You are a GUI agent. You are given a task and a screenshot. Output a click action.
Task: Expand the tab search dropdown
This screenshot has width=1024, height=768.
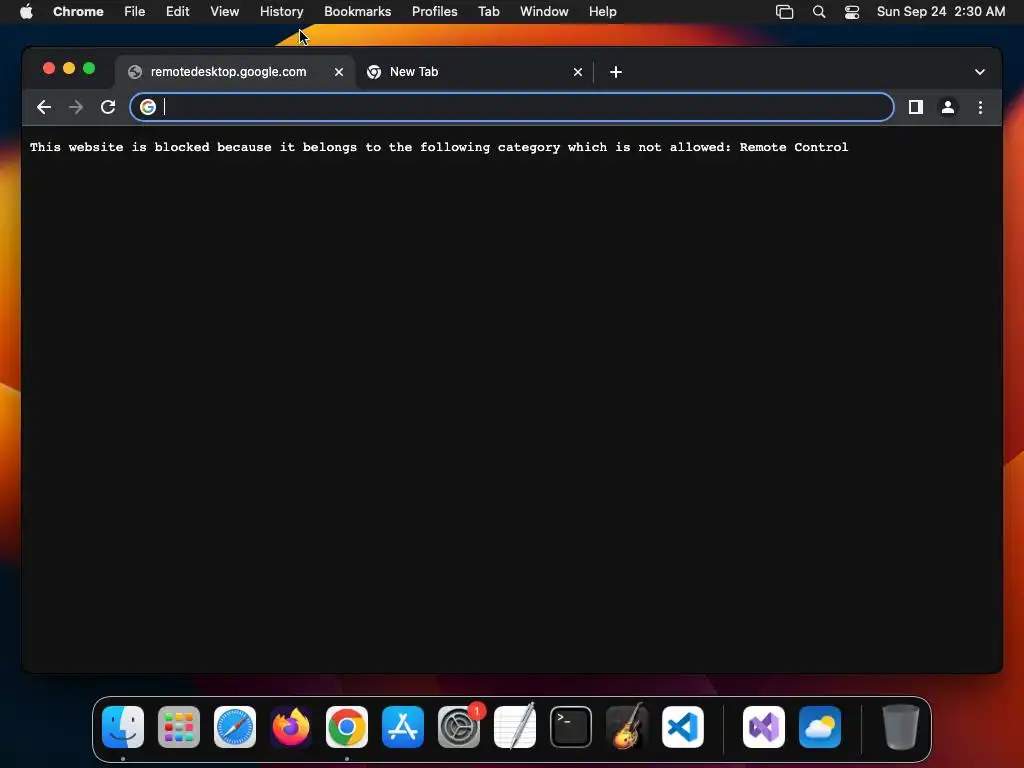(x=979, y=72)
